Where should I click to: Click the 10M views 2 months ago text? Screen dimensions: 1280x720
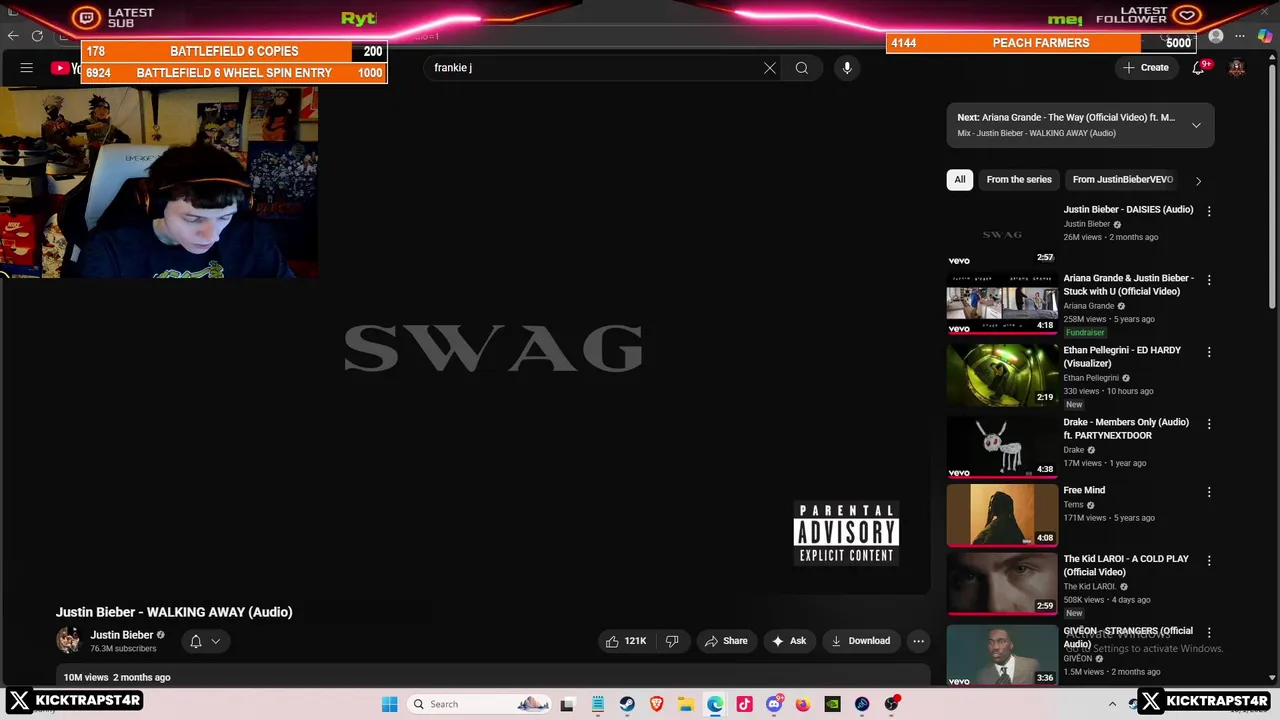[117, 677]
